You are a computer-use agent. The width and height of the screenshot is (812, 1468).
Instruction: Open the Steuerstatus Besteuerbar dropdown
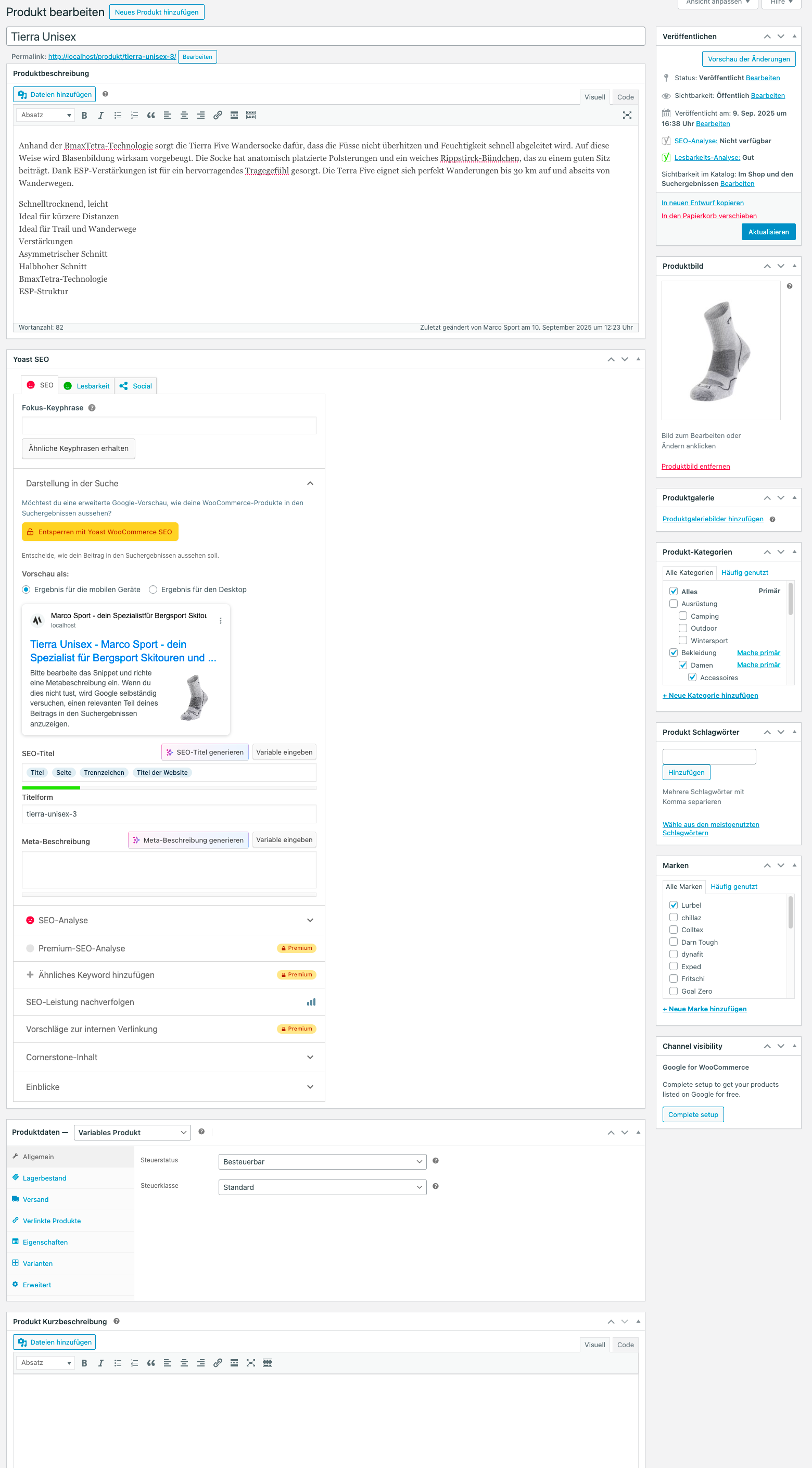tap(322, 1161)
